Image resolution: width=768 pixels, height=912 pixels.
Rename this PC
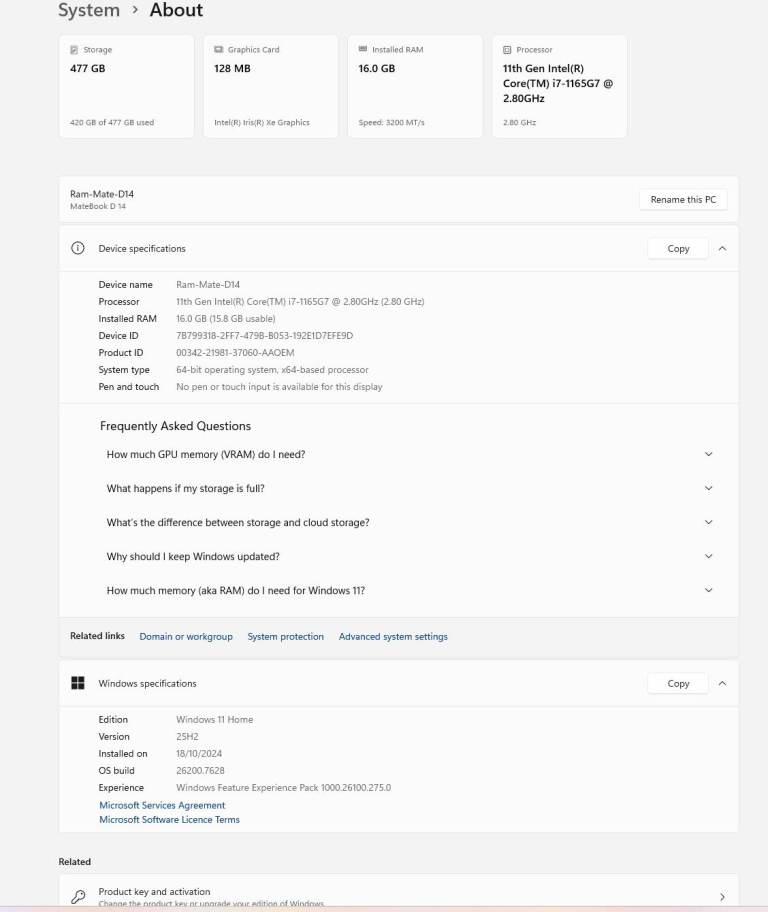click(x=683, y=200)
